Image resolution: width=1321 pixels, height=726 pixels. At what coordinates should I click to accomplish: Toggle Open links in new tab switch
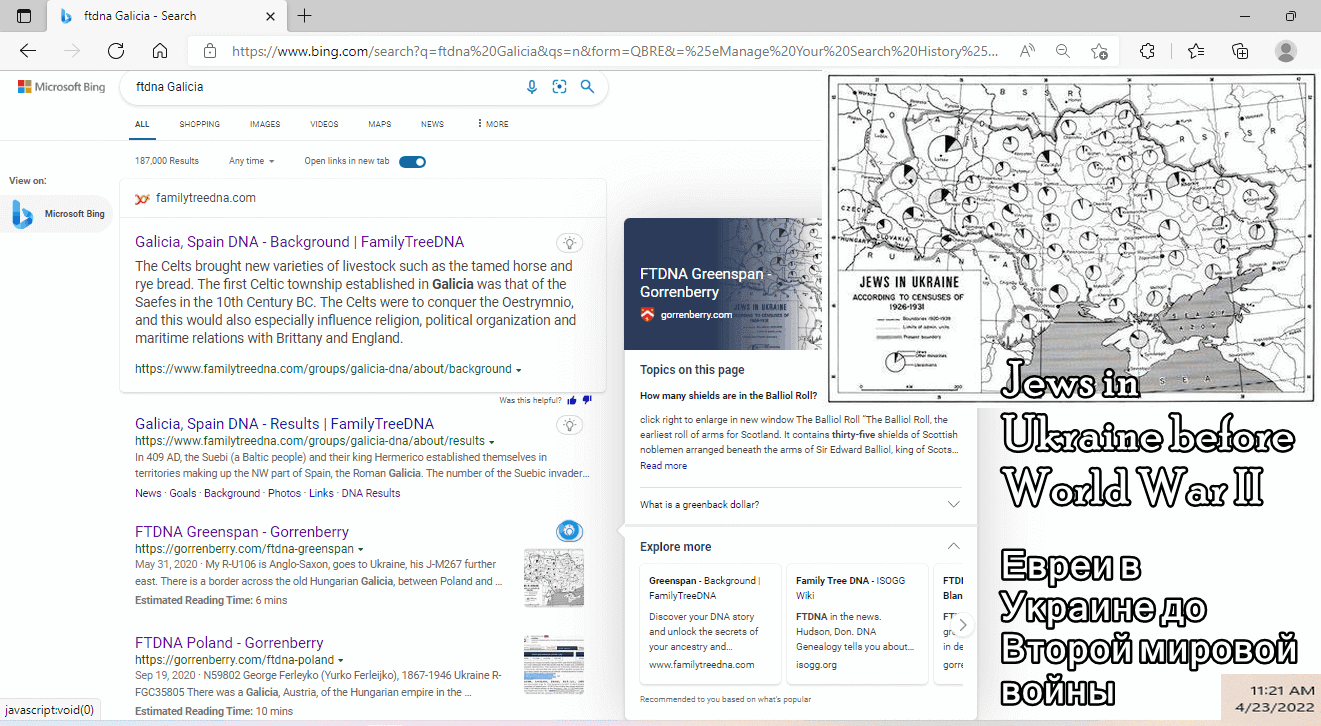(412, 161)
